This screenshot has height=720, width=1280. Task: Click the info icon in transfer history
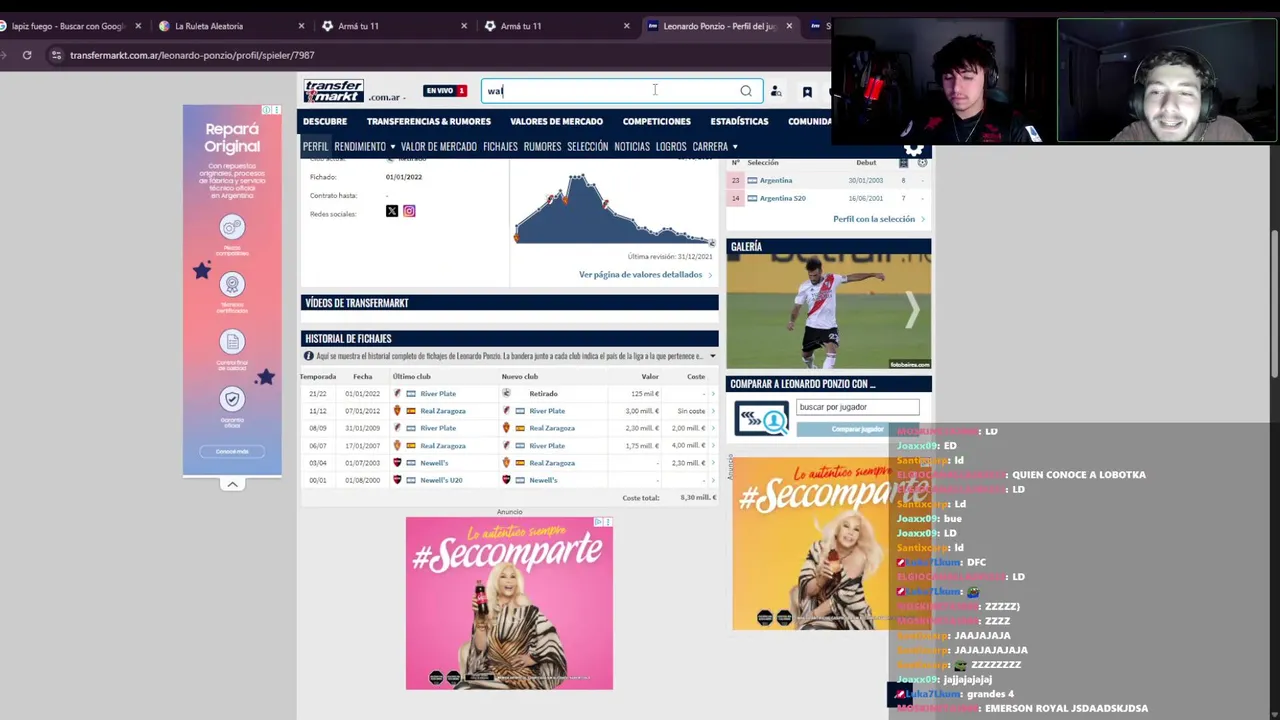pyautogui.click(x=308, y=356)
